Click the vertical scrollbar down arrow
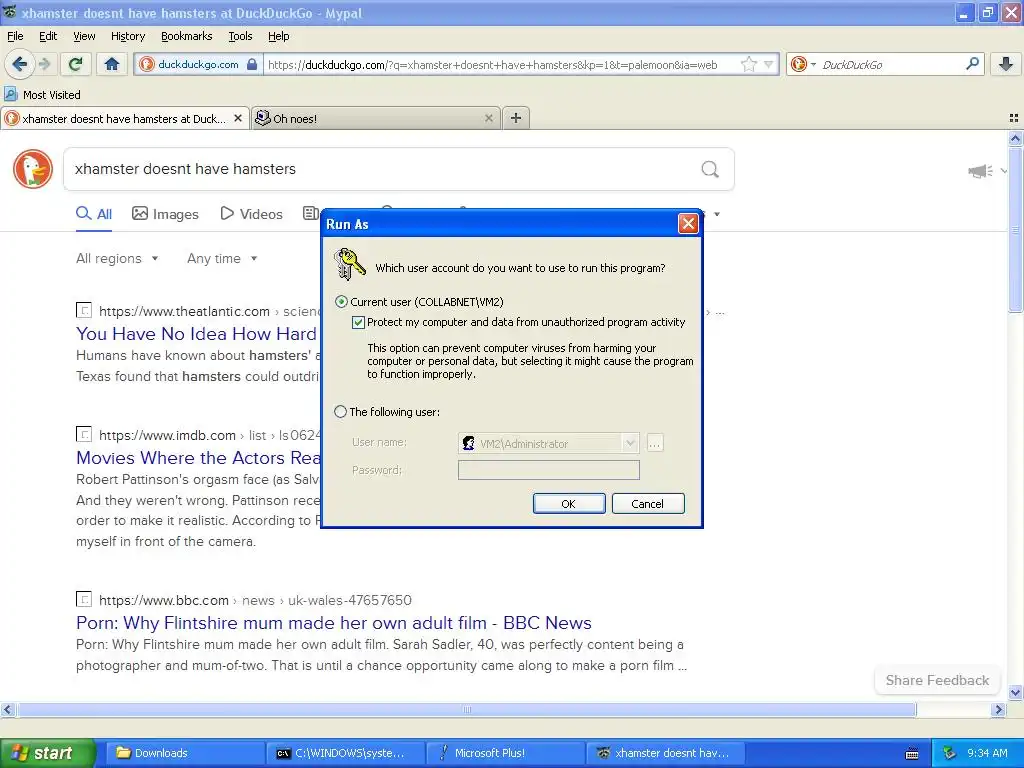 1015,692
